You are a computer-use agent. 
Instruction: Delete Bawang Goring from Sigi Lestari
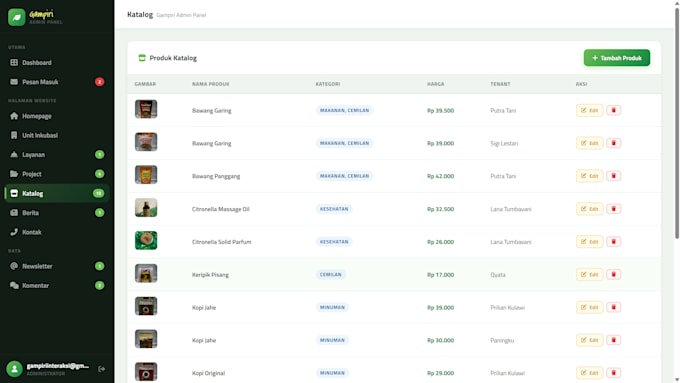point(614,143)
